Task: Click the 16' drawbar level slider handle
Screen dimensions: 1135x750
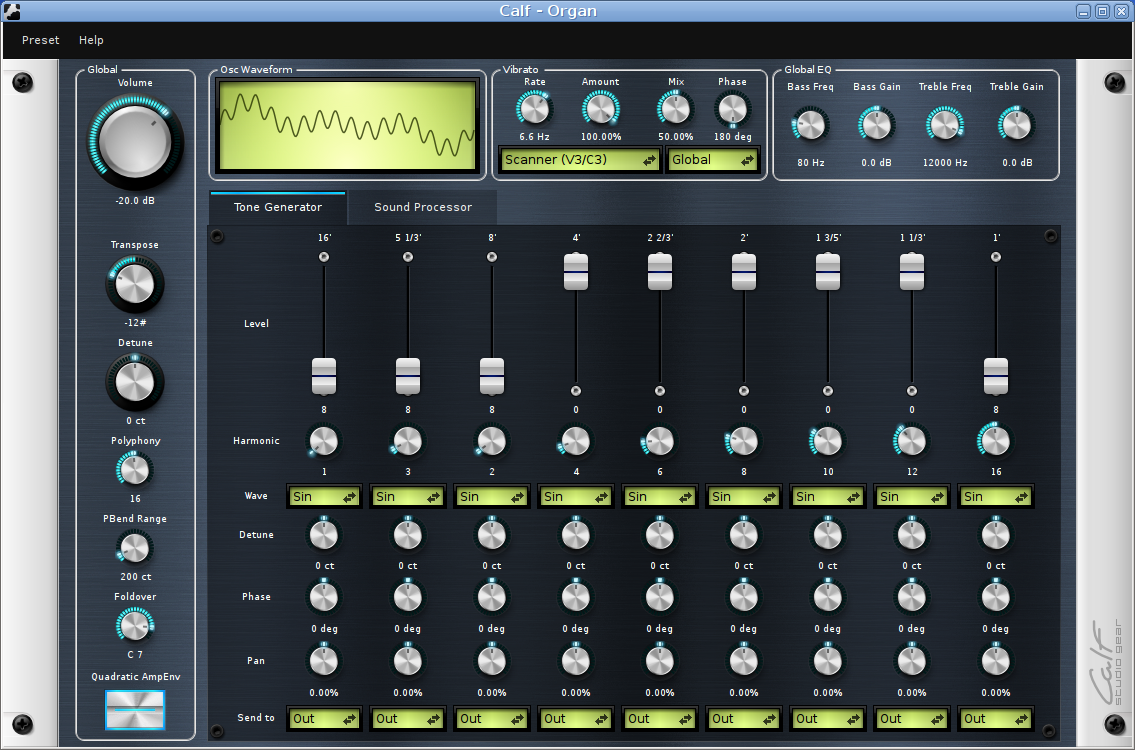Action: pos(324,376)
